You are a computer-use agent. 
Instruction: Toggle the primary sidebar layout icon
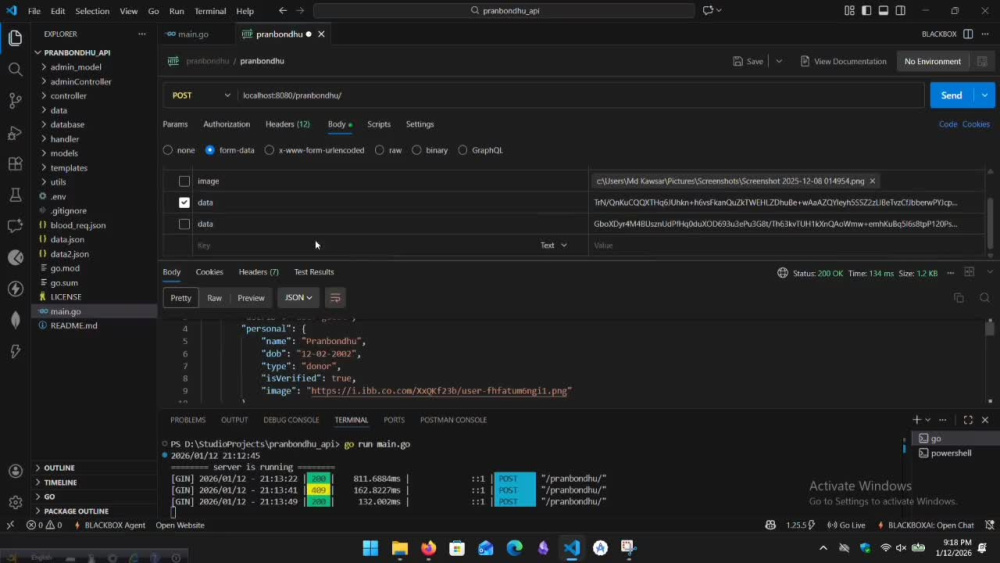click(x=866, y=10)
